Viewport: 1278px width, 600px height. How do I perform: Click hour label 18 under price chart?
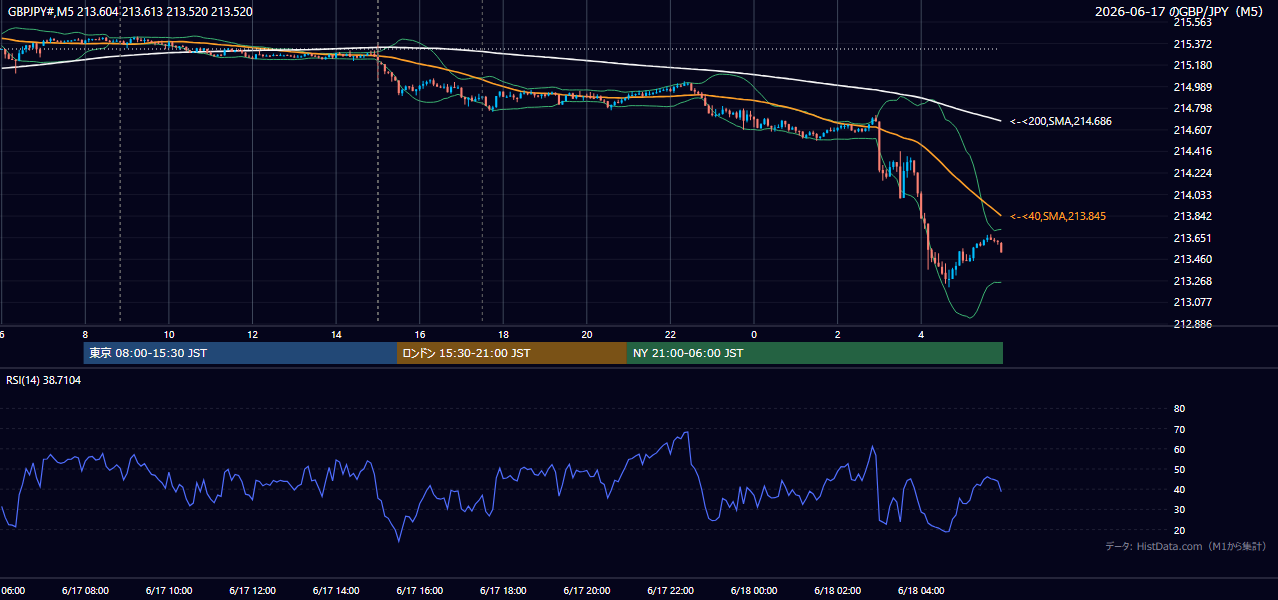coord(503,335)
